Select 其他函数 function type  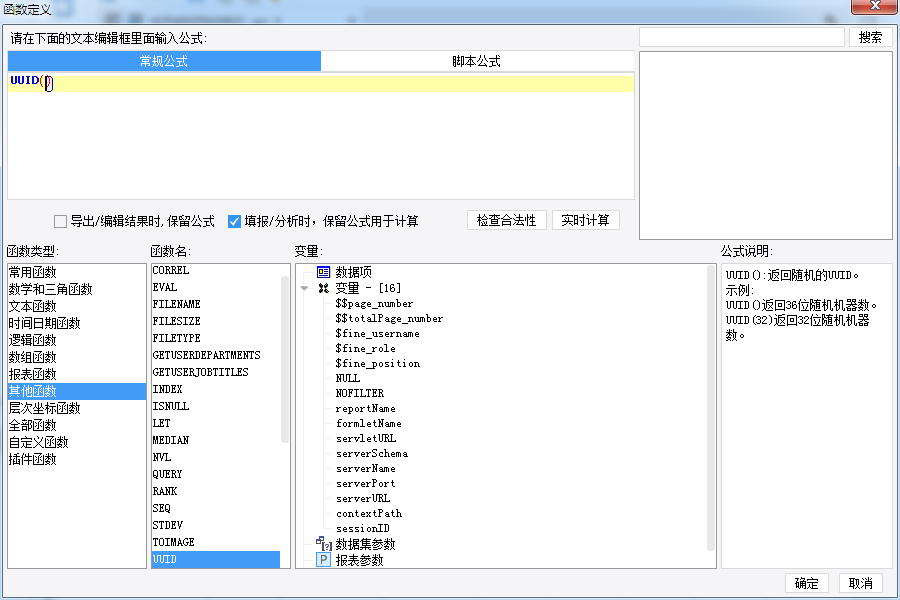[x=77, y=391]
